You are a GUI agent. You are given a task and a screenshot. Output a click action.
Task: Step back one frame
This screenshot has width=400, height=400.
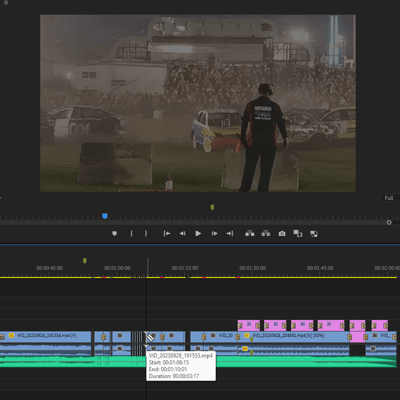click(x=182, y=234)
